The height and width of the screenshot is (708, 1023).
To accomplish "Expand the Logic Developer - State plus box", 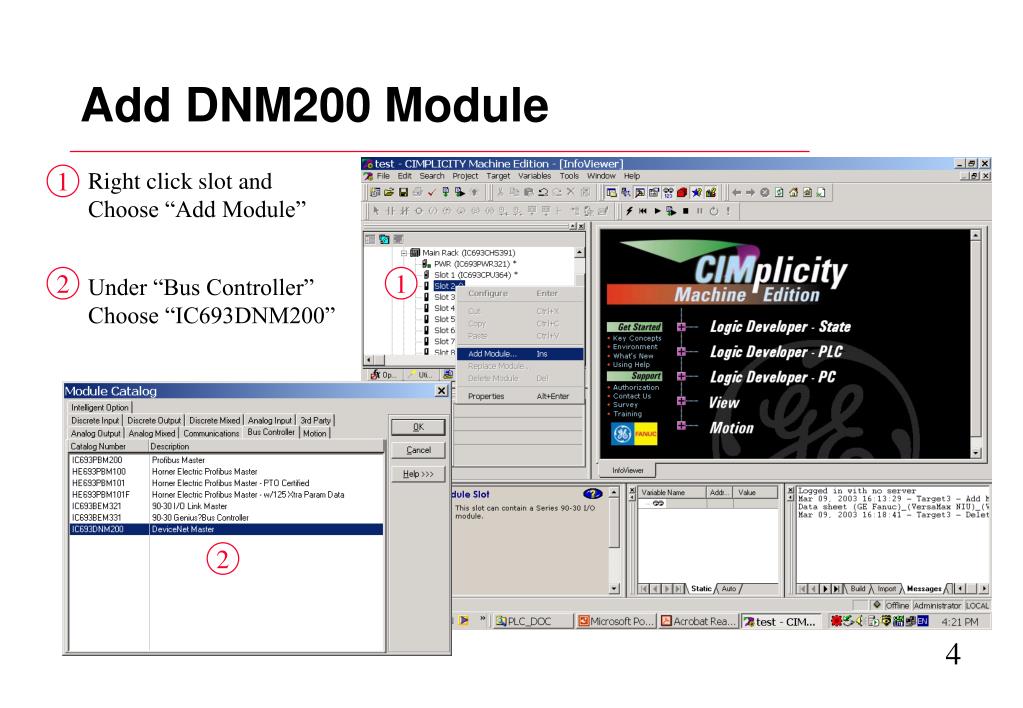I will [x=681, y=327].
